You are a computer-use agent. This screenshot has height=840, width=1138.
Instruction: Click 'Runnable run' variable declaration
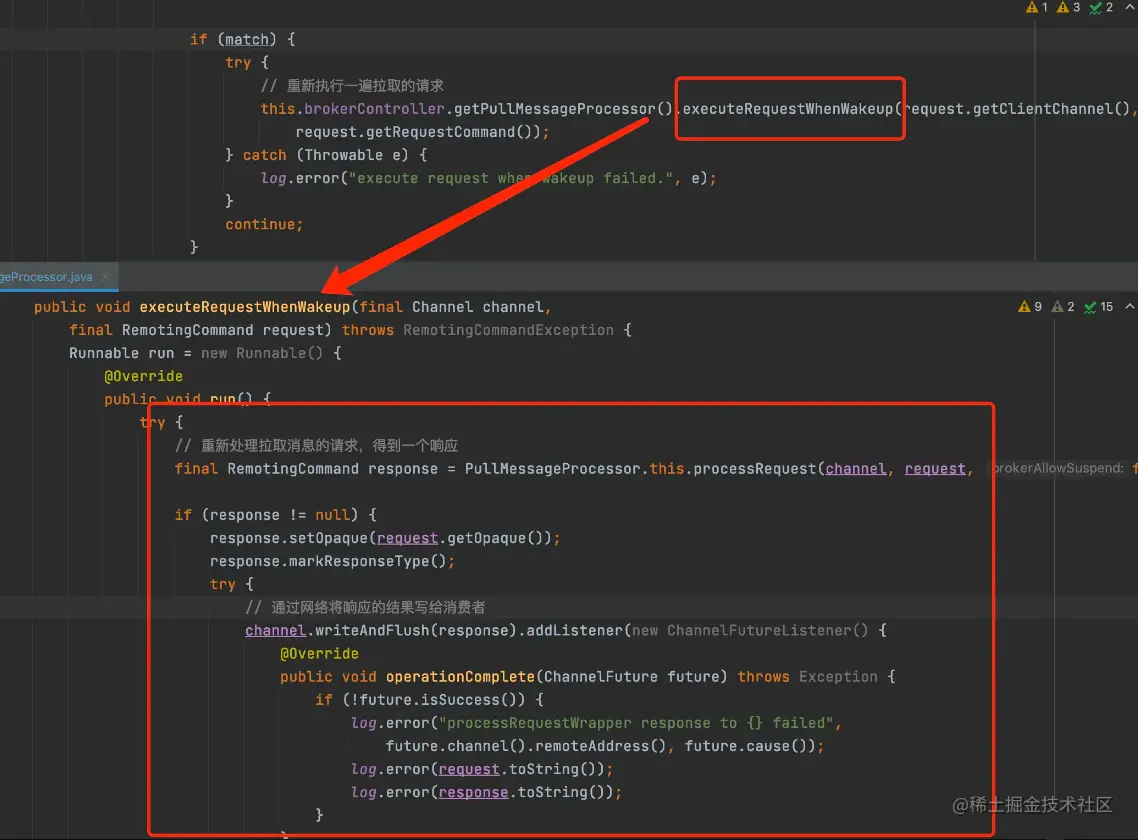coord(121,353)
